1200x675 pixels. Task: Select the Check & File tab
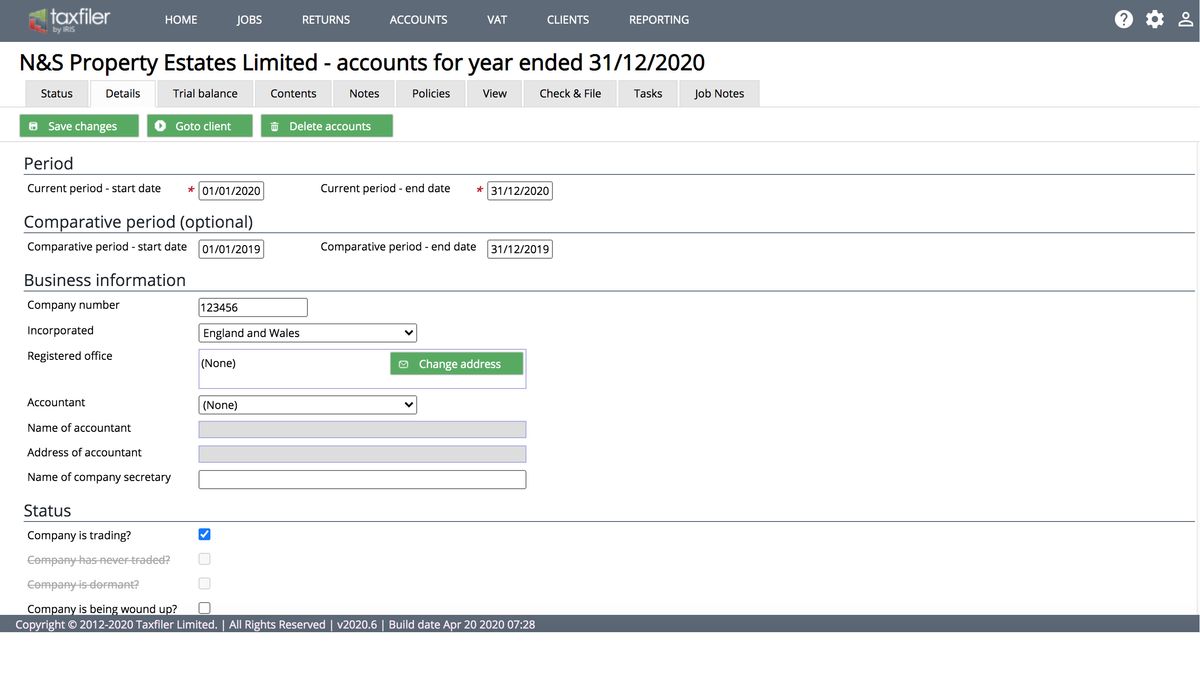coord(569,93)
